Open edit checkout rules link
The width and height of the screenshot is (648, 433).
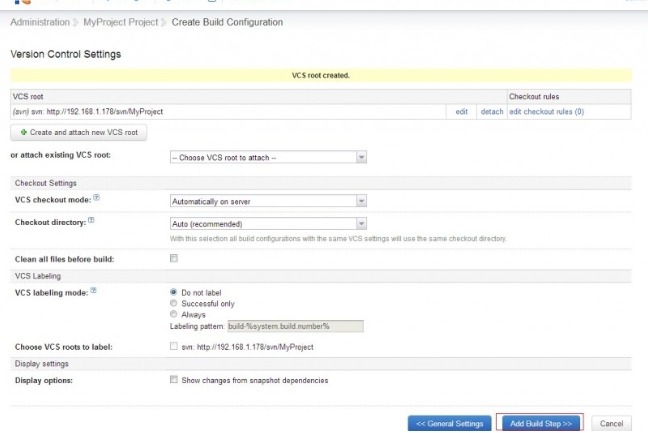(x=546, y=111)
